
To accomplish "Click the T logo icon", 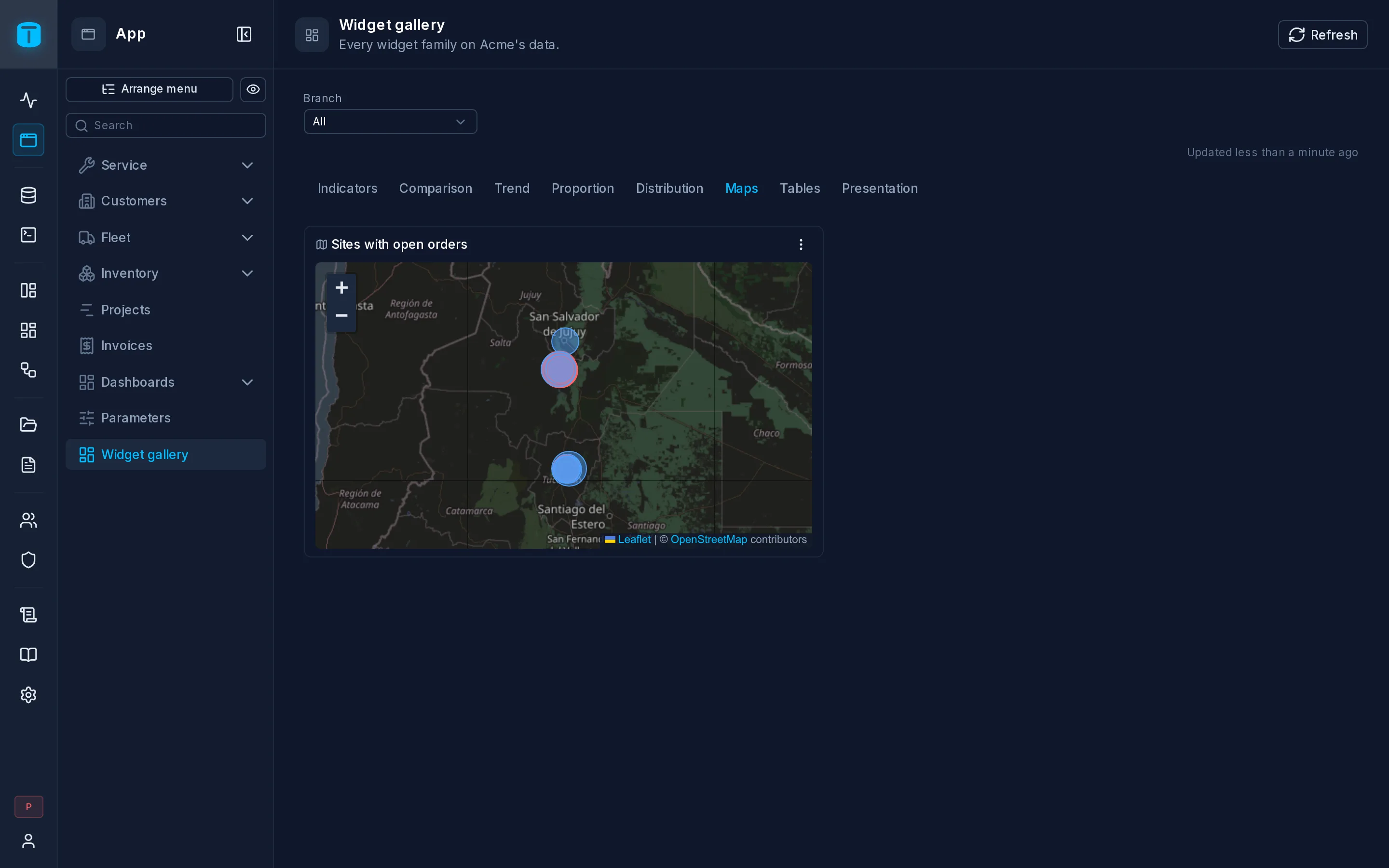I will [29, 34].
